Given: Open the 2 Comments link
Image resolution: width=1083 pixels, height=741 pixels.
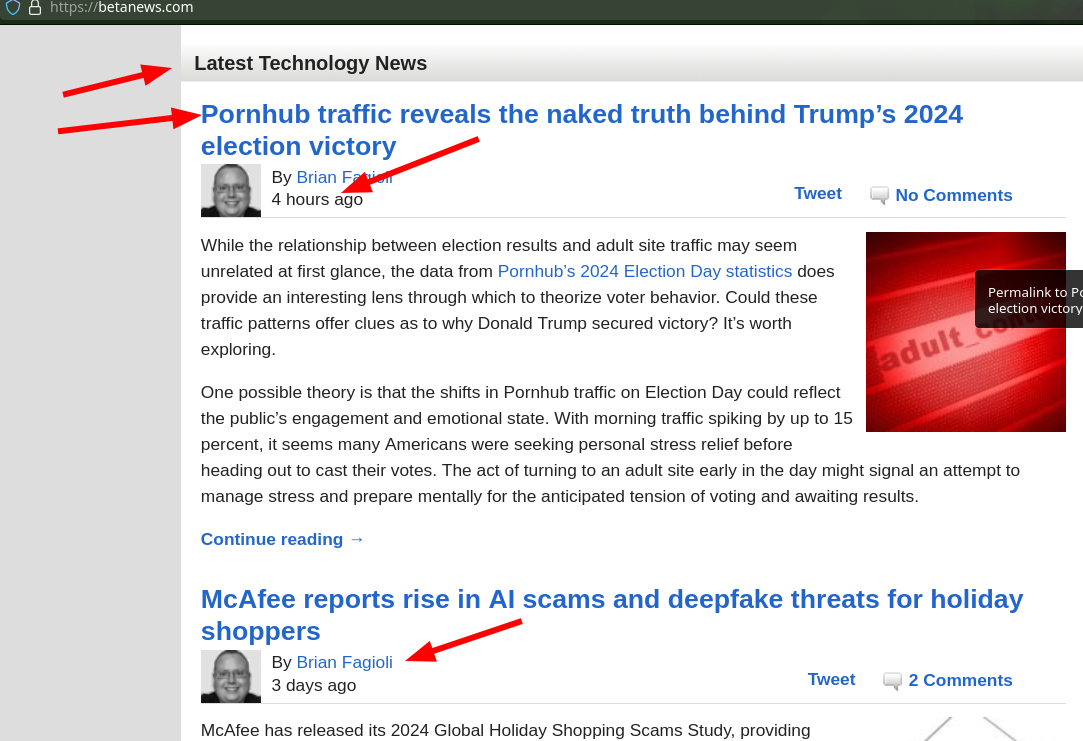Looking at the screenshot, I should [x=961, y=680].
